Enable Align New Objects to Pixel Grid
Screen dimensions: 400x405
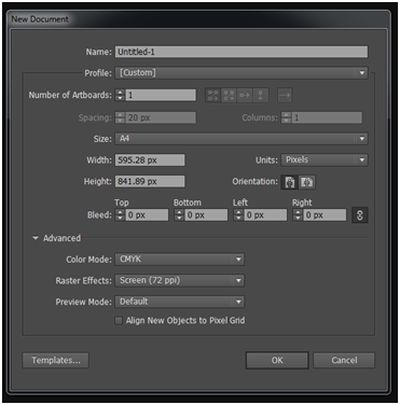(x=118, y=321)
